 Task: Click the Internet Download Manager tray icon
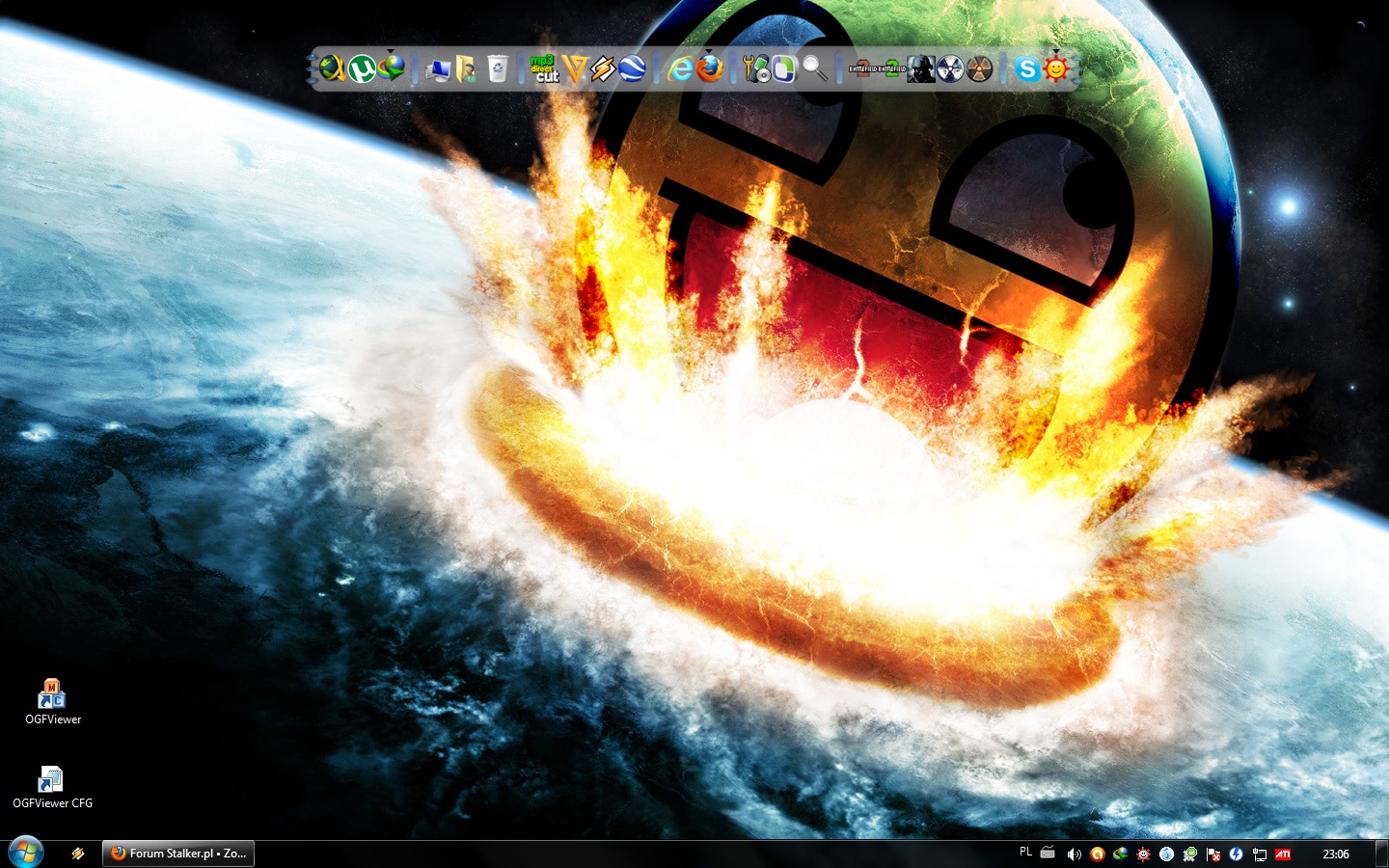(1120, 854)
